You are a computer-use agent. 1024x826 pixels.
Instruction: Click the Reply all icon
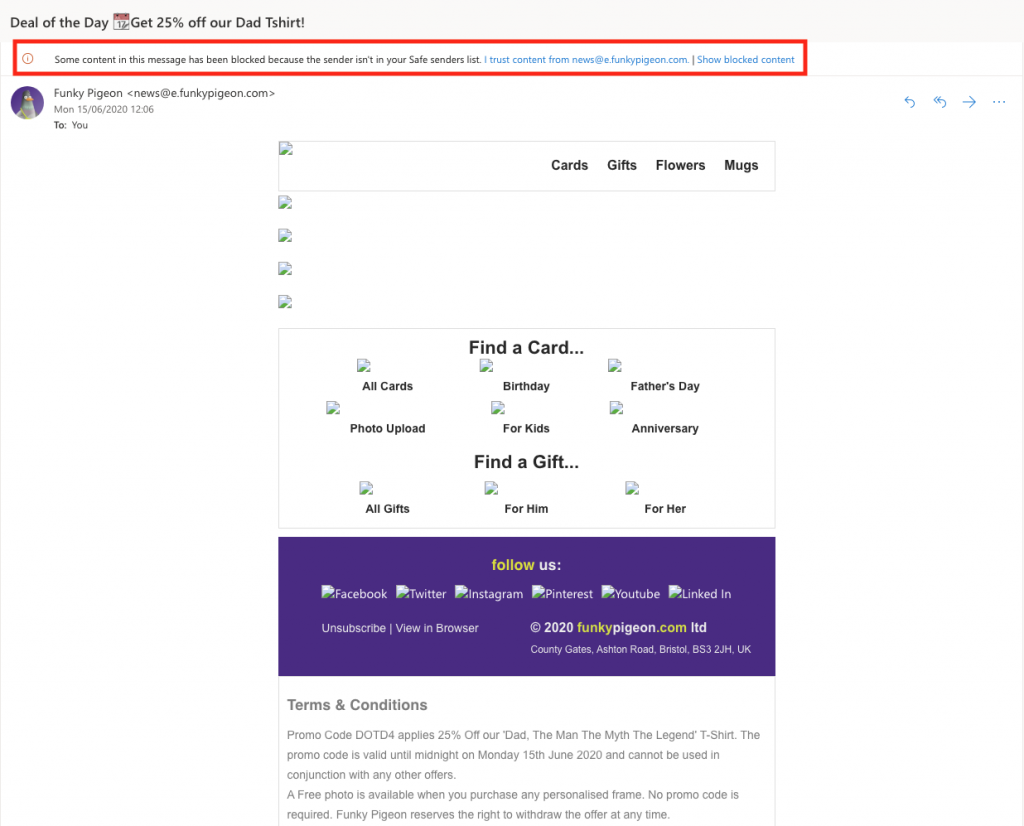coord(939,102)
